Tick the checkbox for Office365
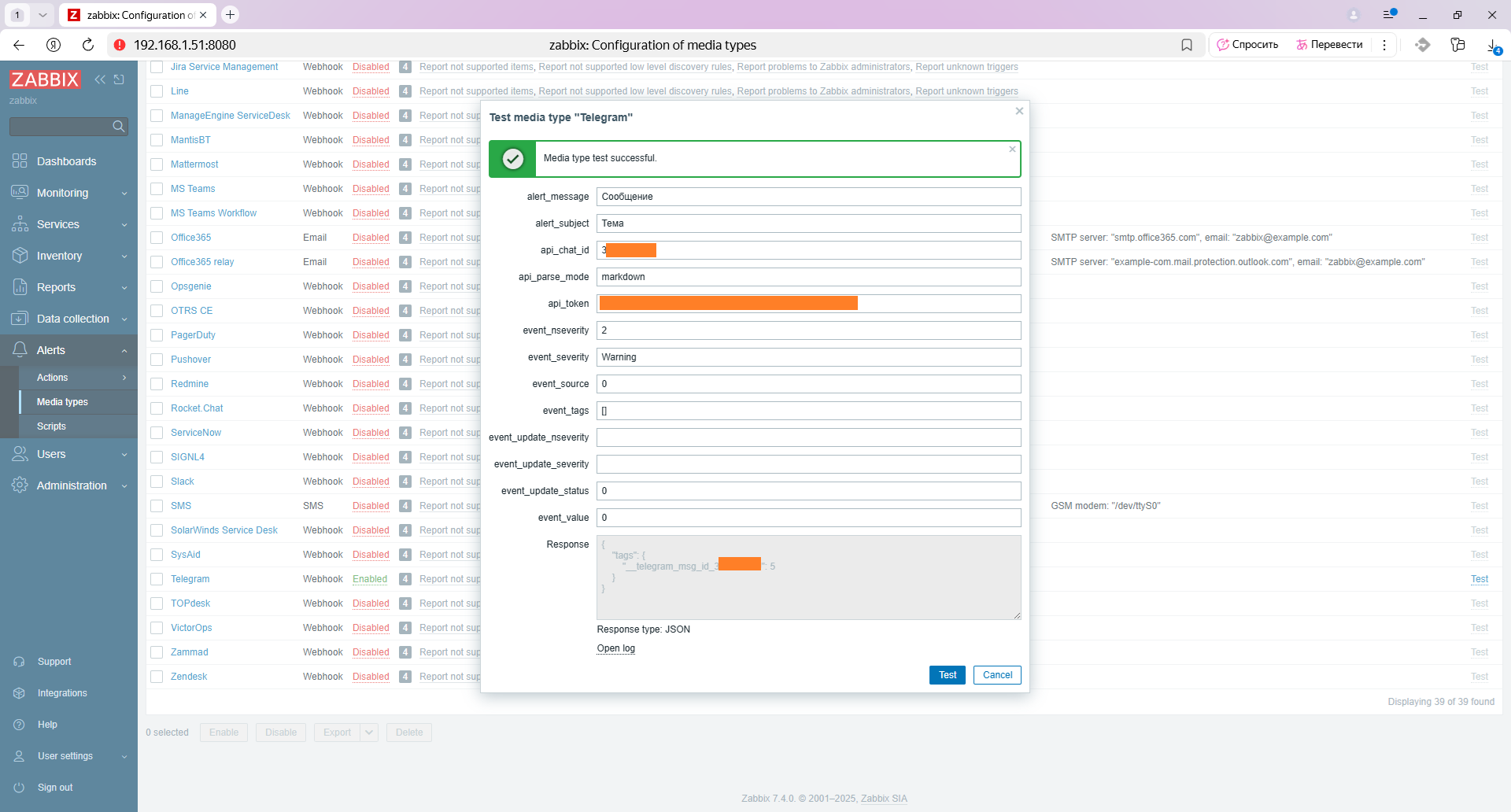The height and width of the screenshot is (812, 1511). 157,238
